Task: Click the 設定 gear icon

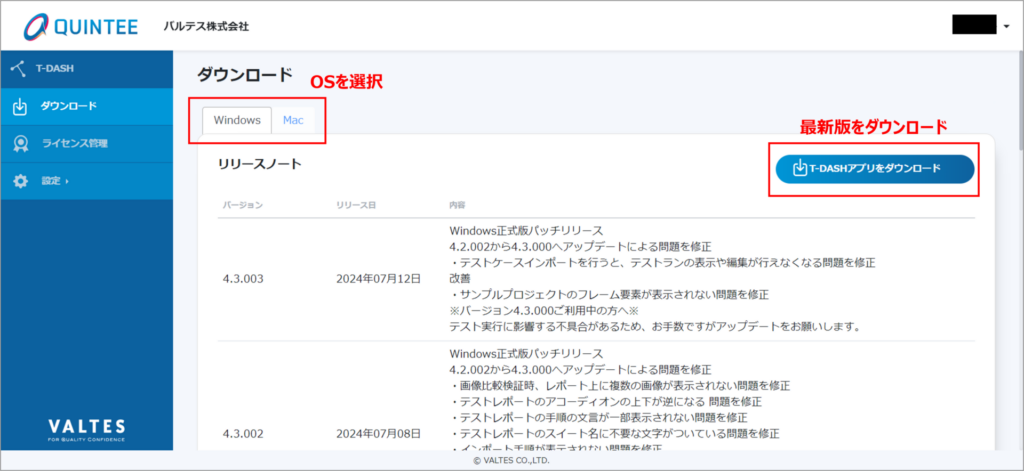Action: tap(18, 181)
